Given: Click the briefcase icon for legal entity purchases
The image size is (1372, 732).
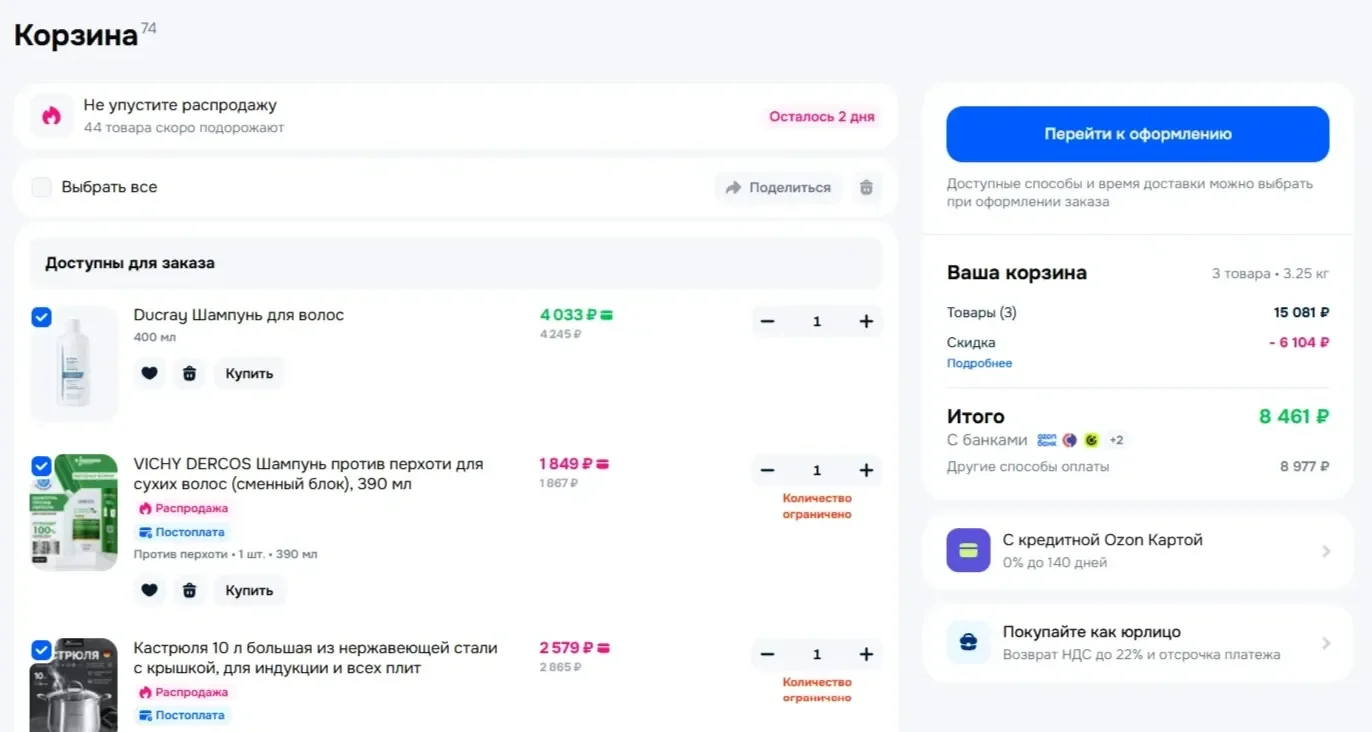Looking at the screenshot, I should coord(968,642).
